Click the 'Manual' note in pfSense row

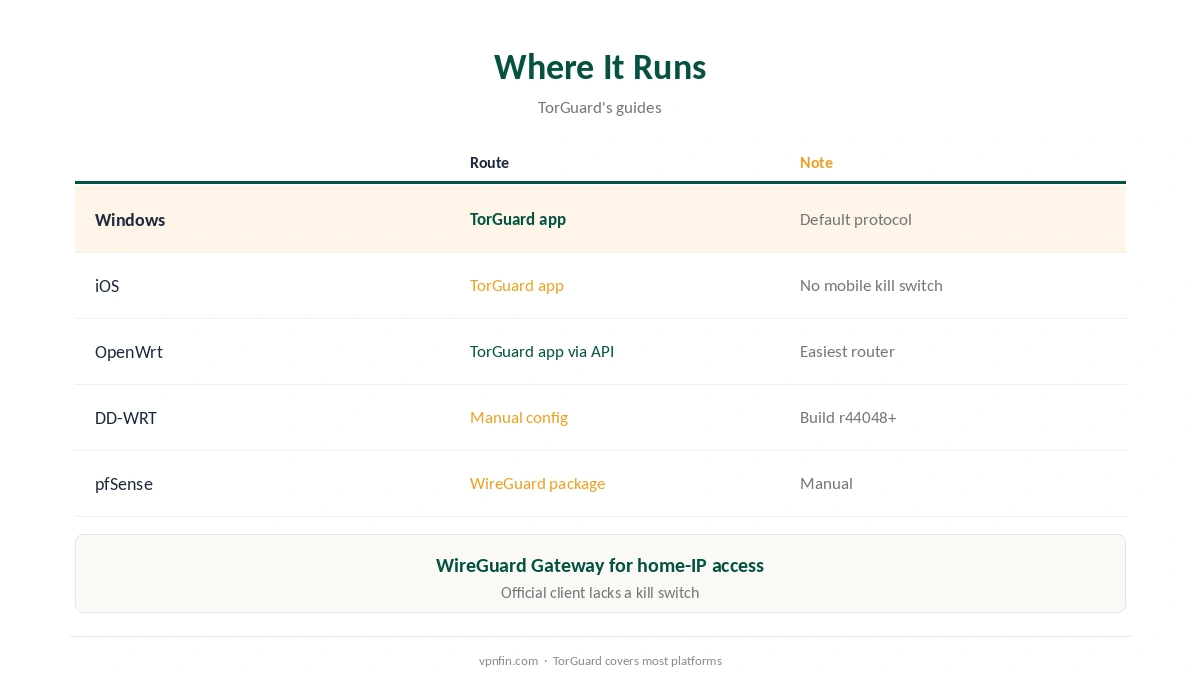tap(826, 483)
